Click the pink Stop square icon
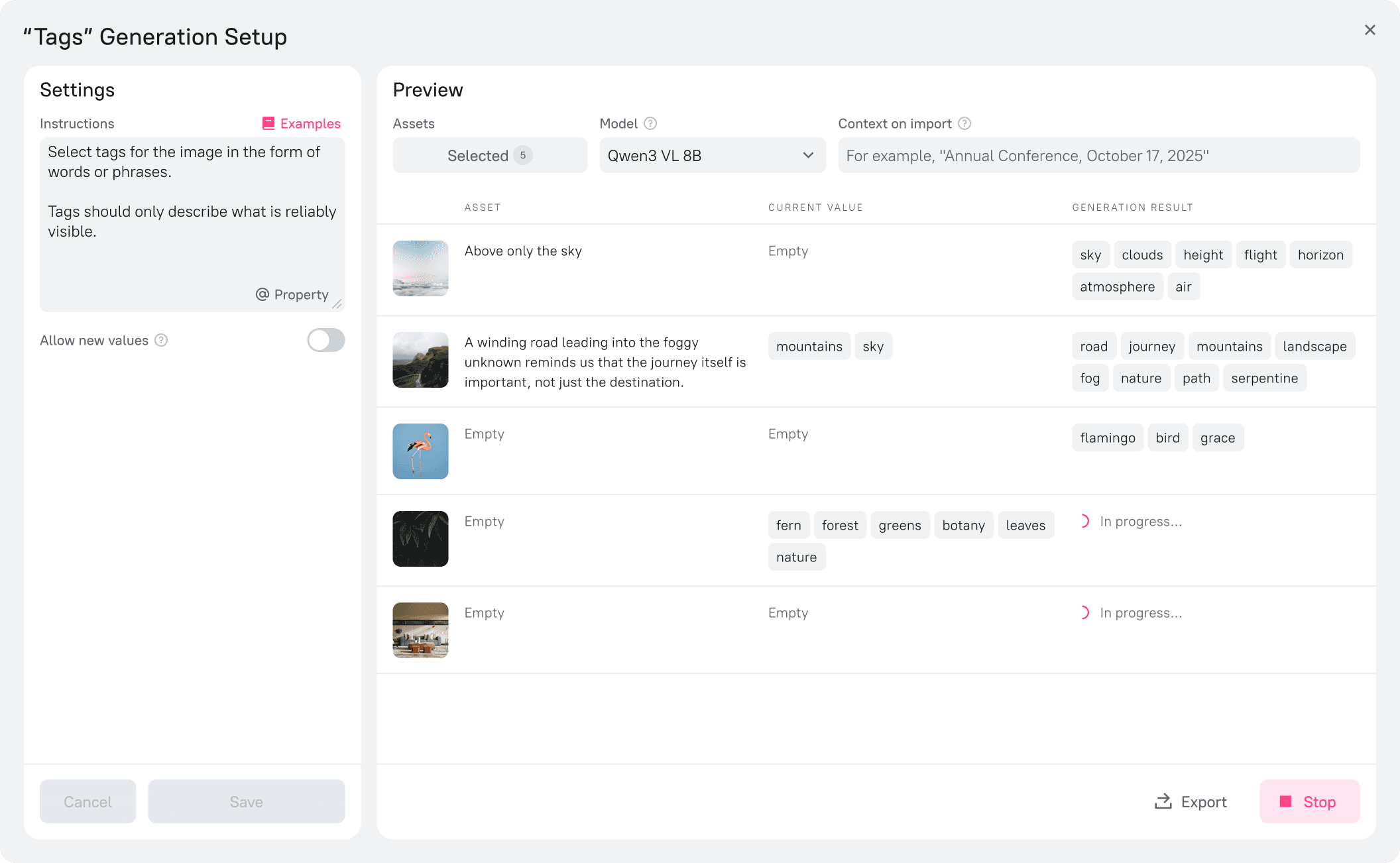1400x863 pixels. pos(1285,801)
